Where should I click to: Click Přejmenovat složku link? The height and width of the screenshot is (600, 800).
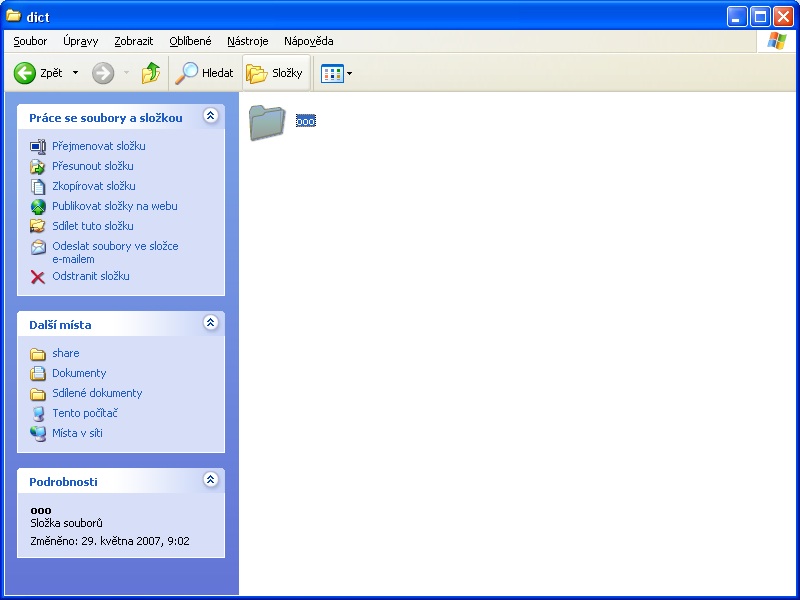[98, 146]
